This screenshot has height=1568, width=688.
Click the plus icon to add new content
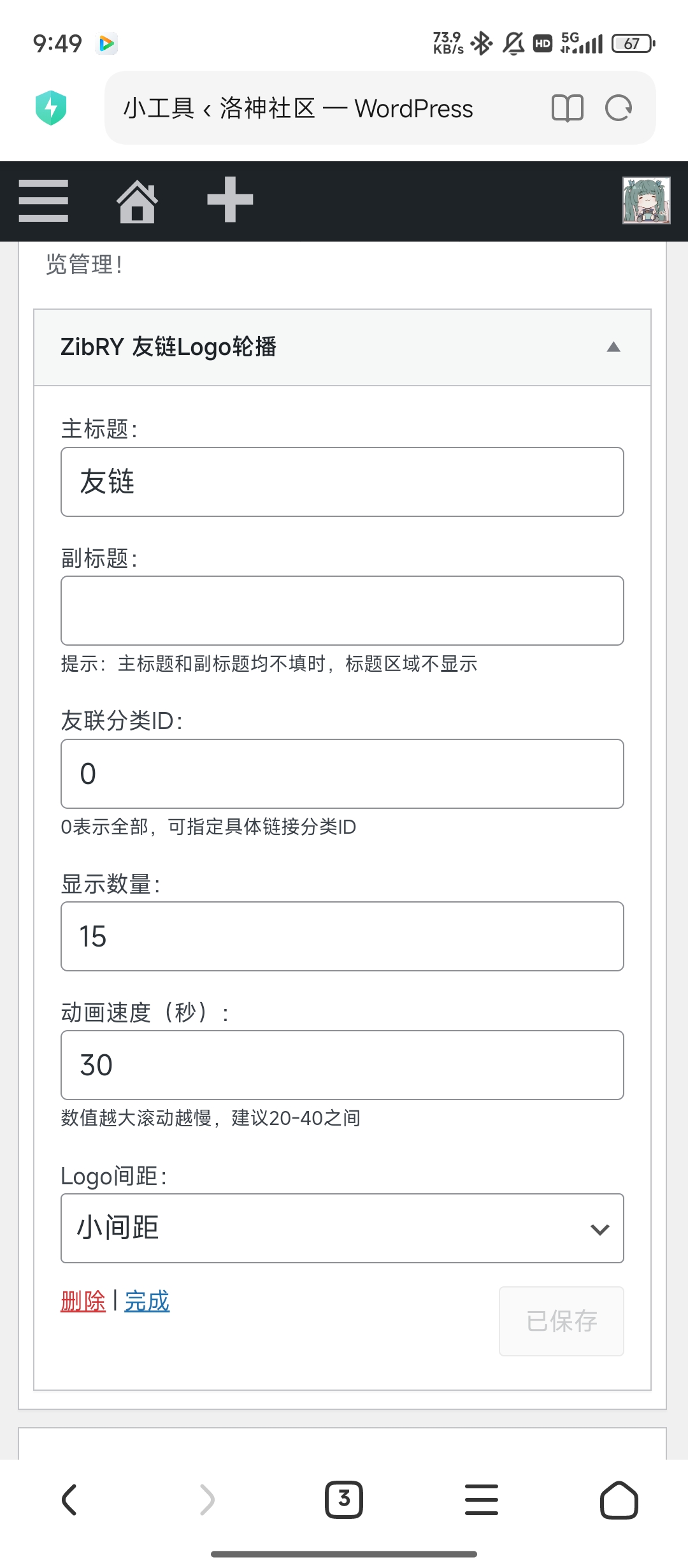tap(231, 200)
